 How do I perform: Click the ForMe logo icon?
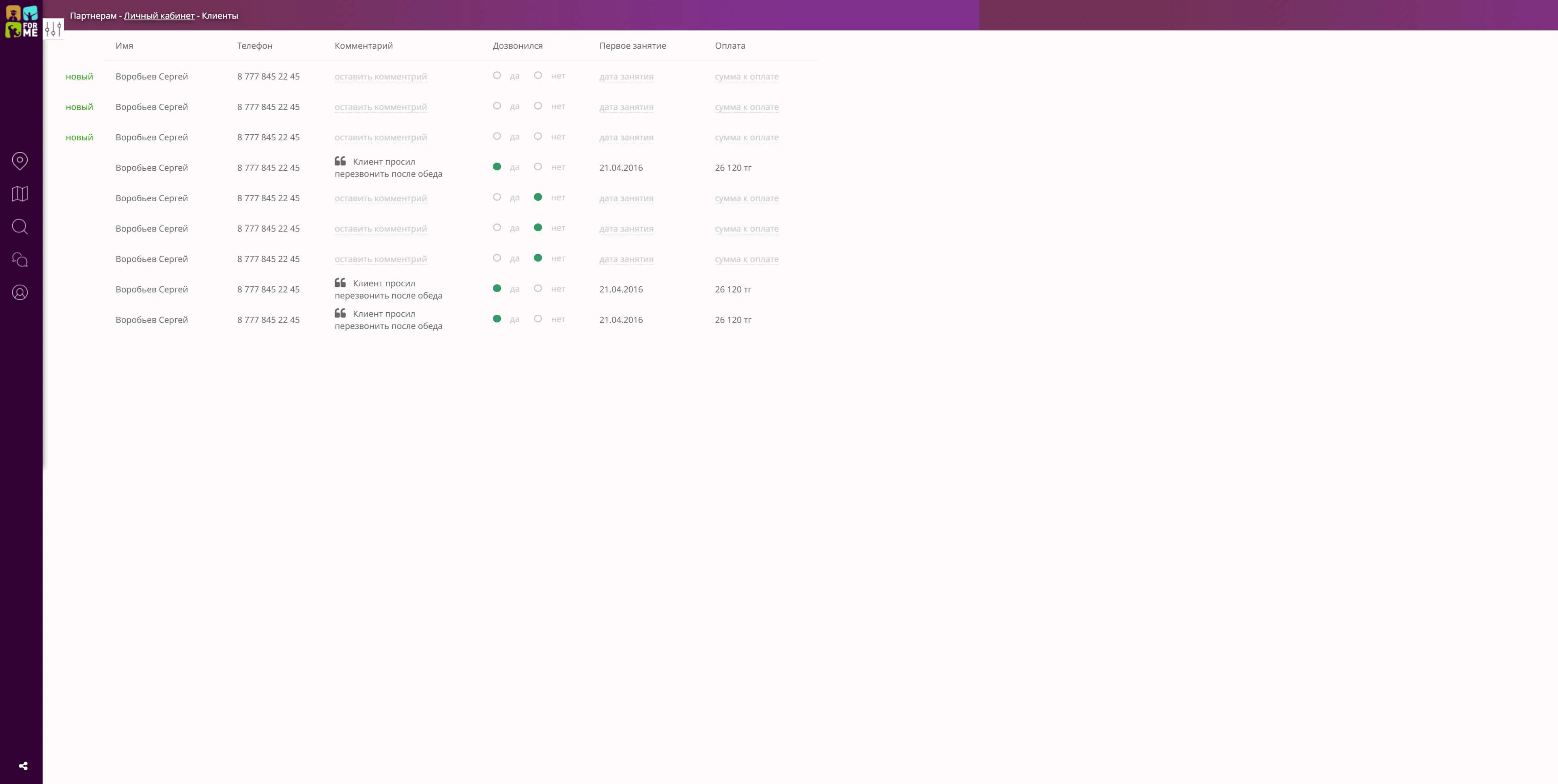[21, 21]
